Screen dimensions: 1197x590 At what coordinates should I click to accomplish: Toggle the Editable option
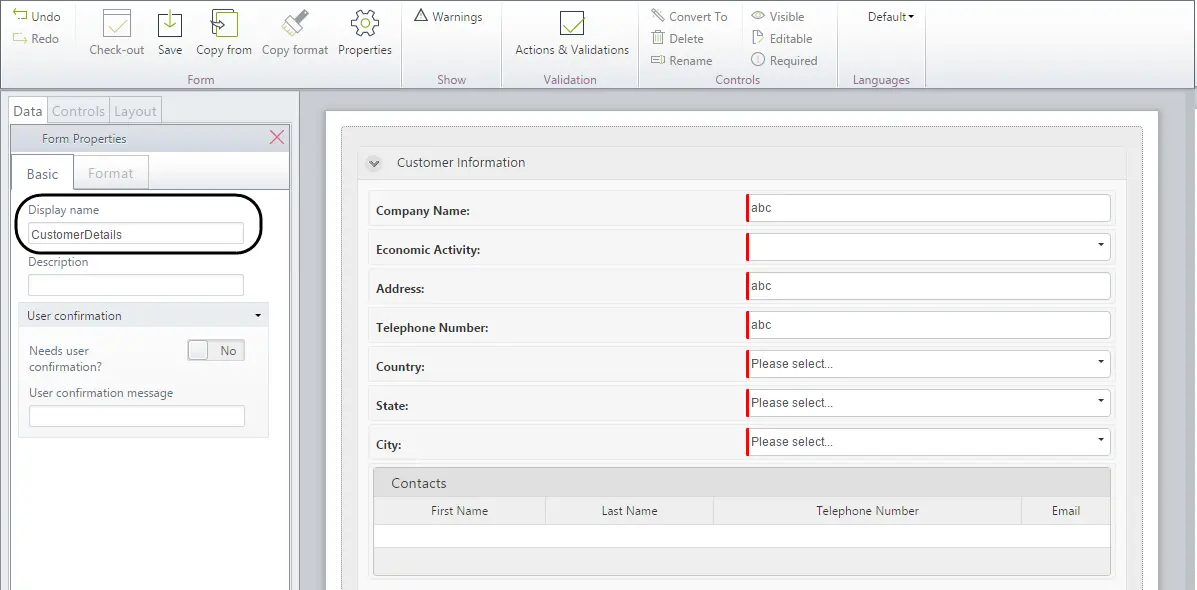782,38
